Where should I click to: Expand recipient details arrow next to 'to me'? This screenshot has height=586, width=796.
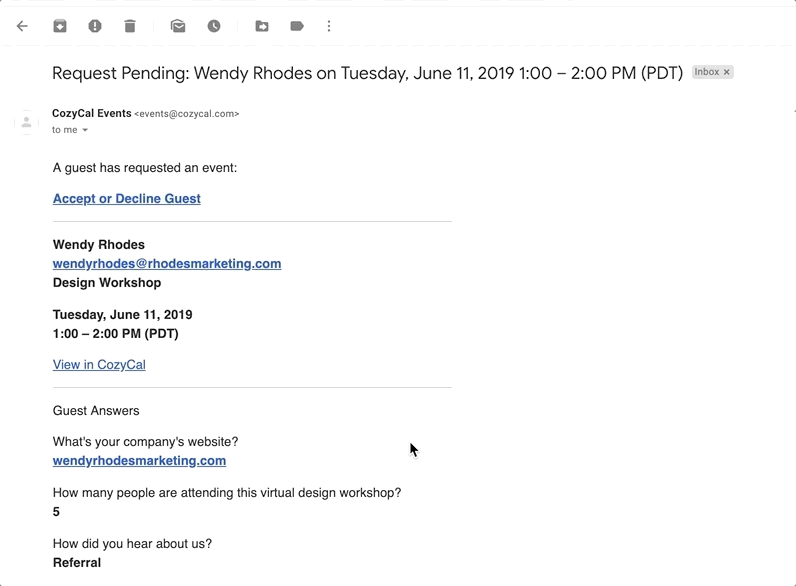85,130
